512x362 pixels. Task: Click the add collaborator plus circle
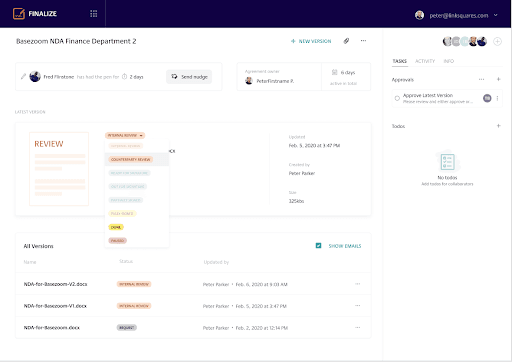pyautogui.click(x=497, y=41)
